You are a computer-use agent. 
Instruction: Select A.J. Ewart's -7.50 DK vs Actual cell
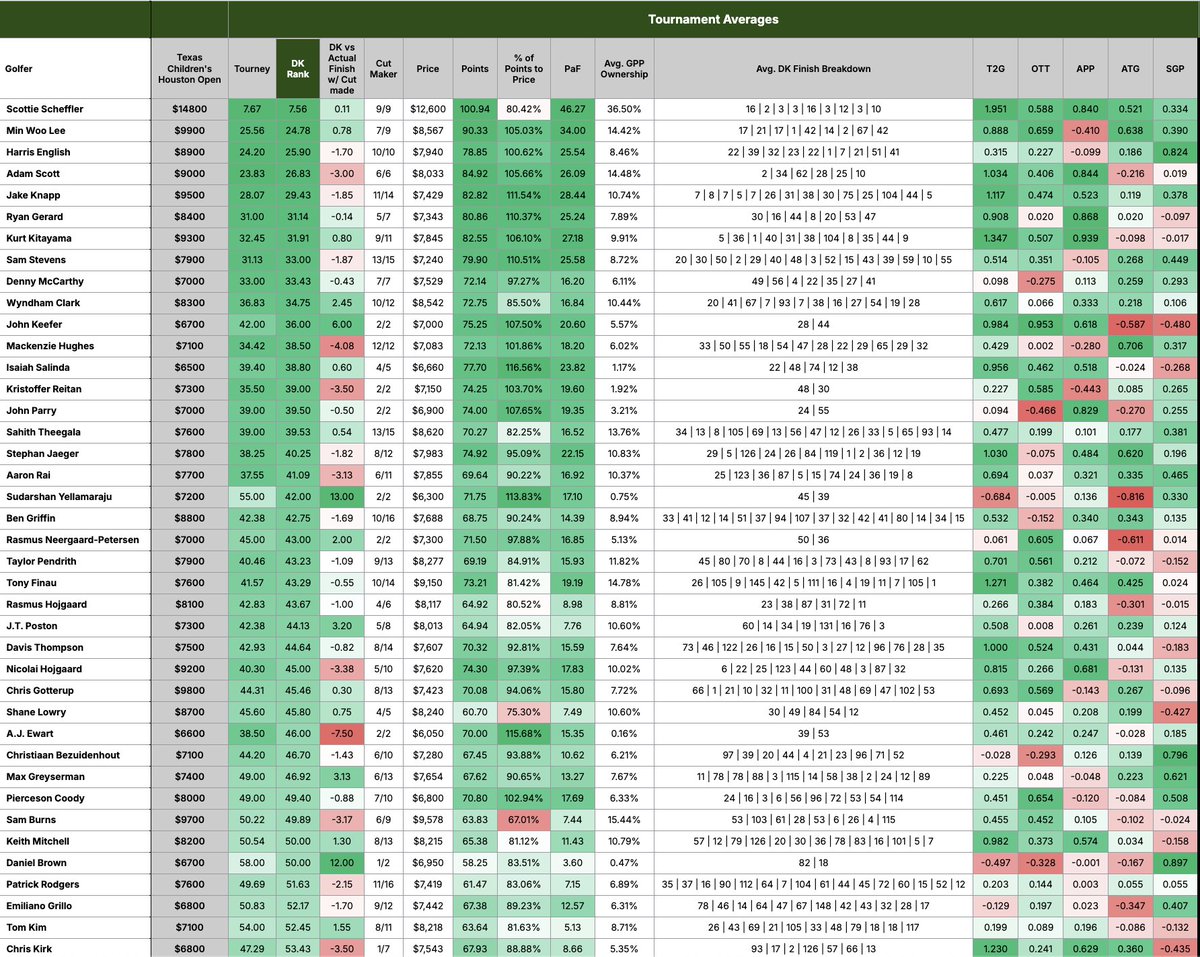tap(342, 733)
